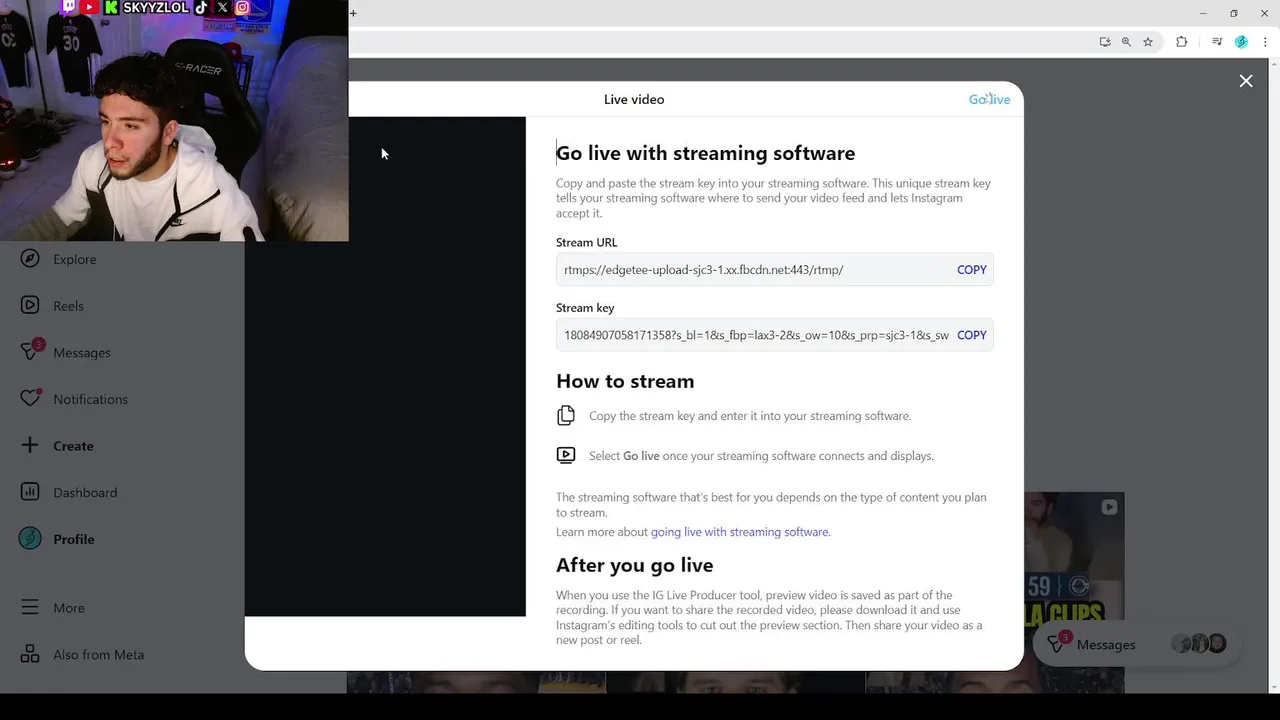
Task: Open Chrome's zoom magnifier icon
Action: point(1126,42)
